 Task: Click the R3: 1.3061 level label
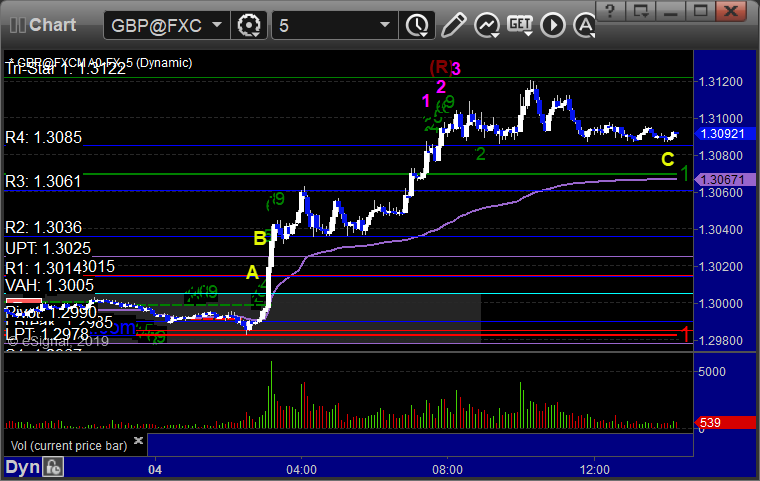(x=43, y=181)
